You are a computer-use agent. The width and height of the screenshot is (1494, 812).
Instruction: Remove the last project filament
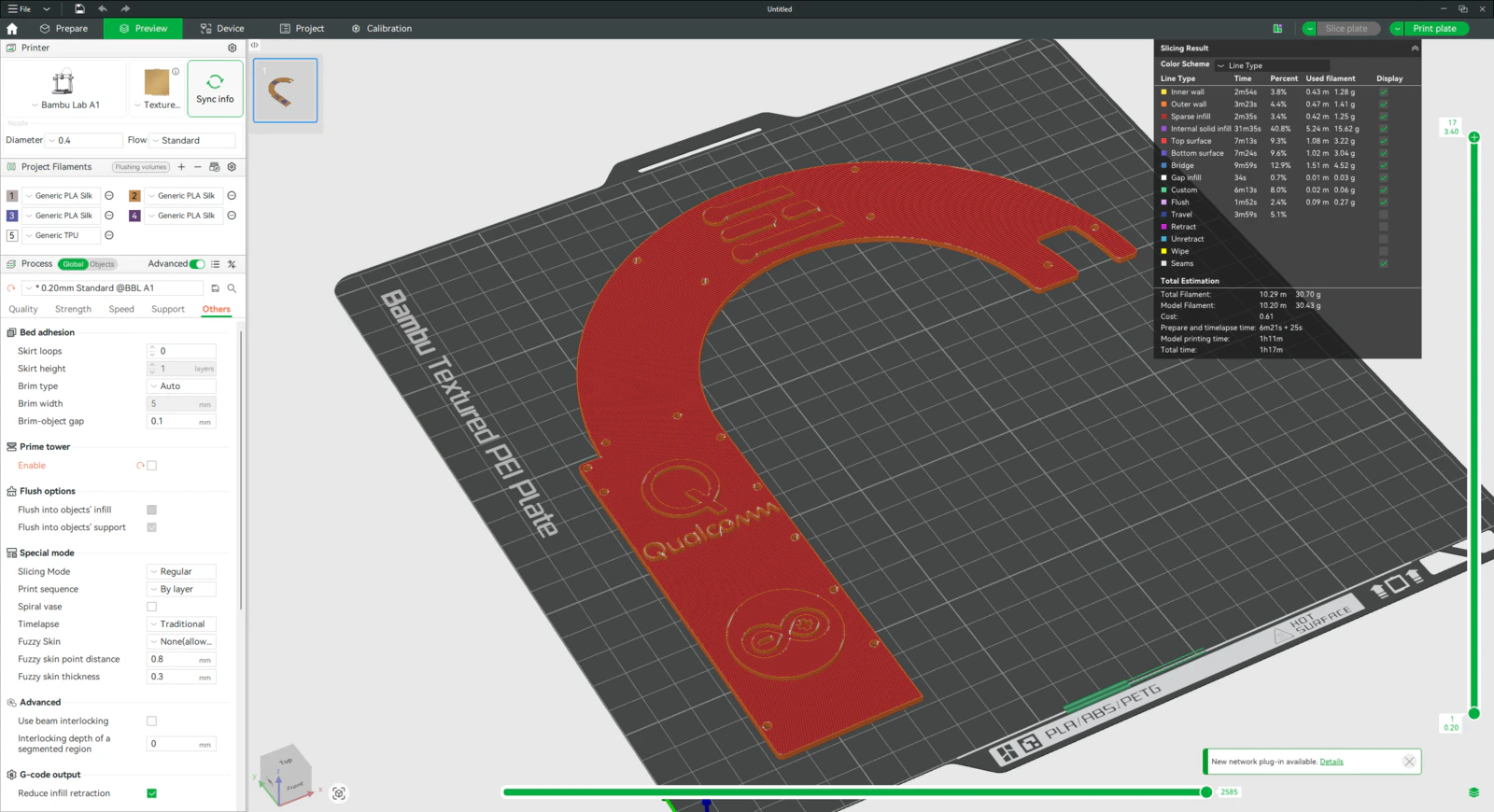[198, 167]
